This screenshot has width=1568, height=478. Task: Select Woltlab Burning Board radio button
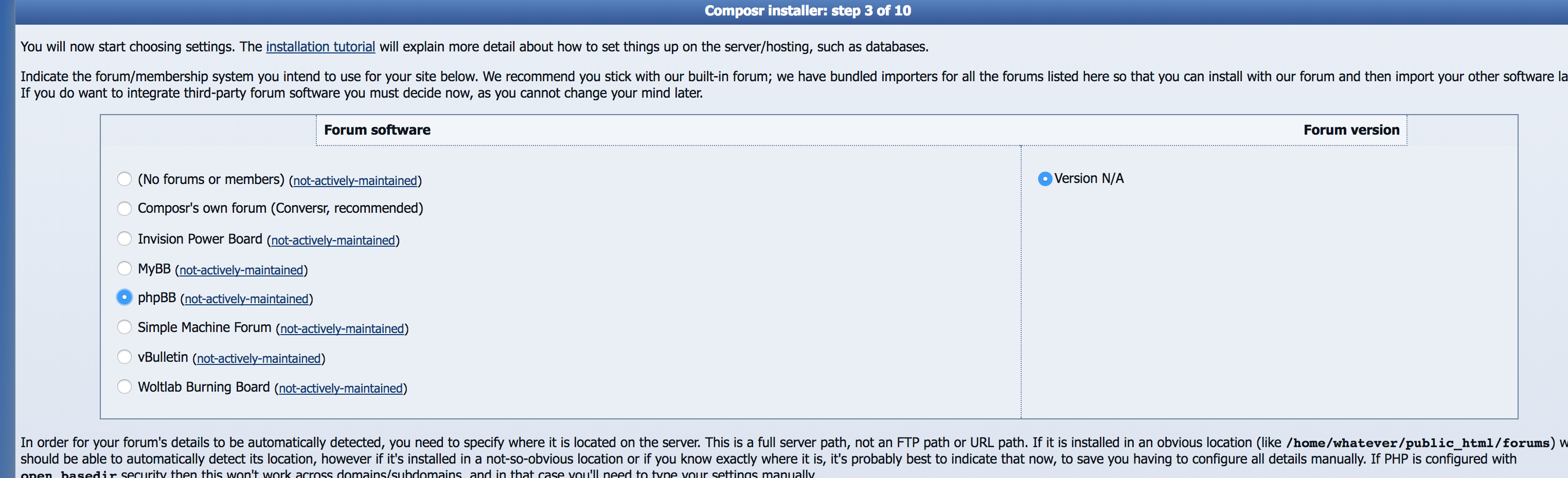point(124,387)
